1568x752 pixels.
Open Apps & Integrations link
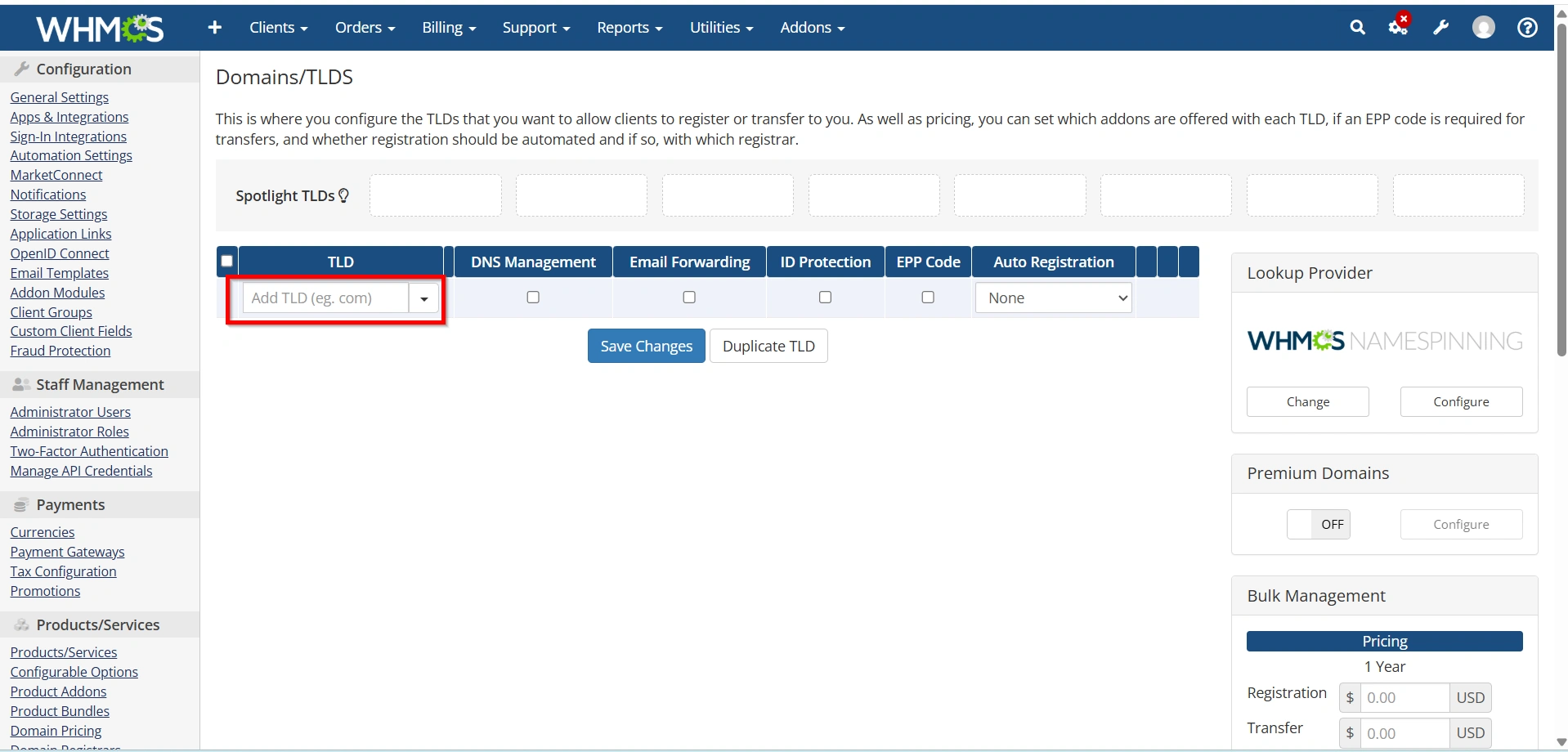pyautogui.click(x=69, y=117)
